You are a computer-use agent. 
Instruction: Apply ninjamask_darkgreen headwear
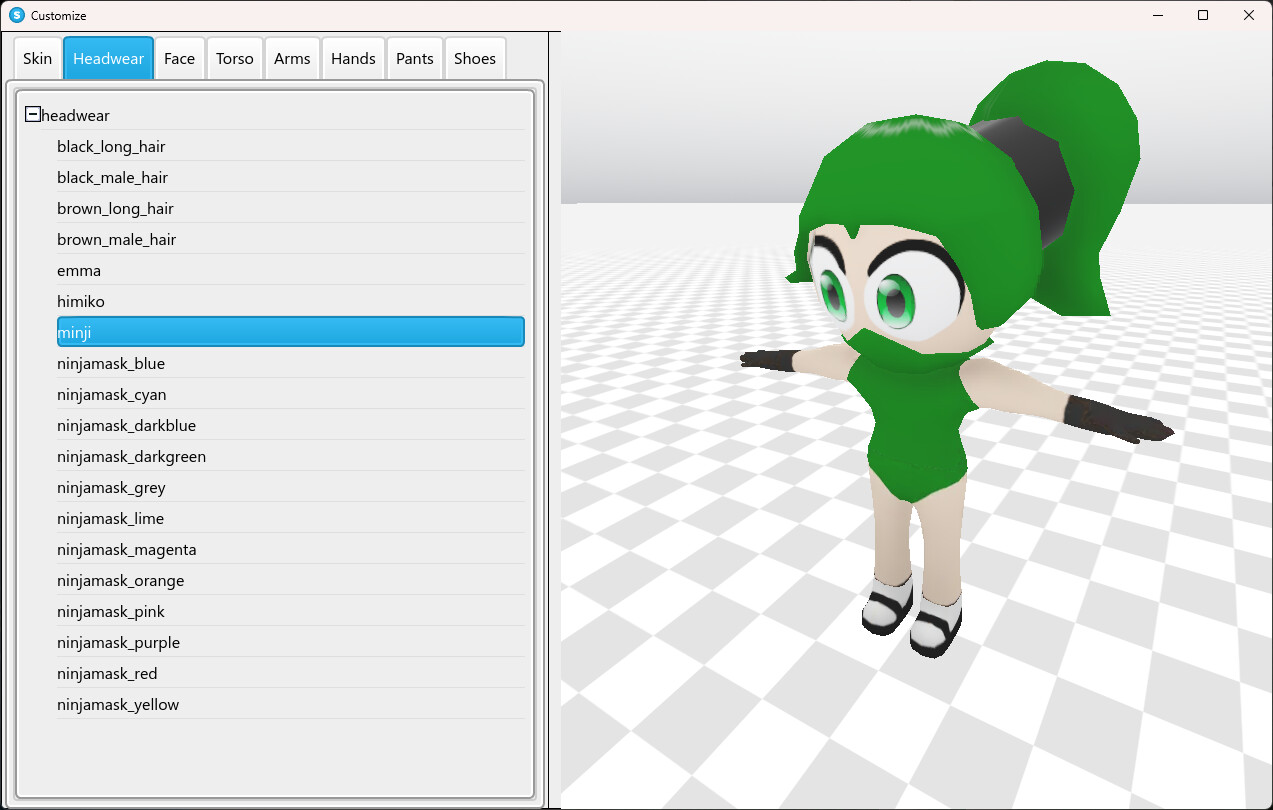coord(131,456)
